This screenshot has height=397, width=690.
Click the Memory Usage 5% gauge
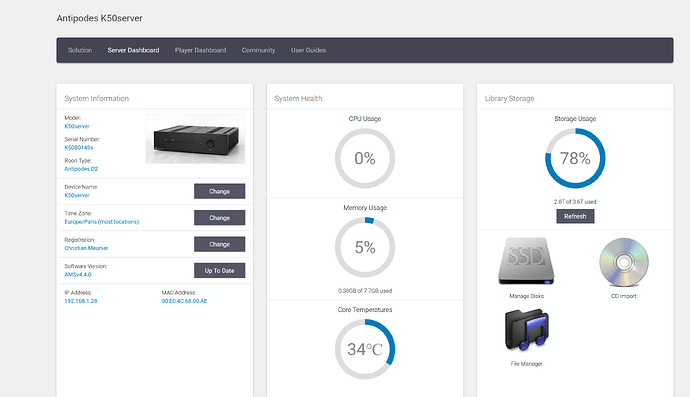coord(365,247)
